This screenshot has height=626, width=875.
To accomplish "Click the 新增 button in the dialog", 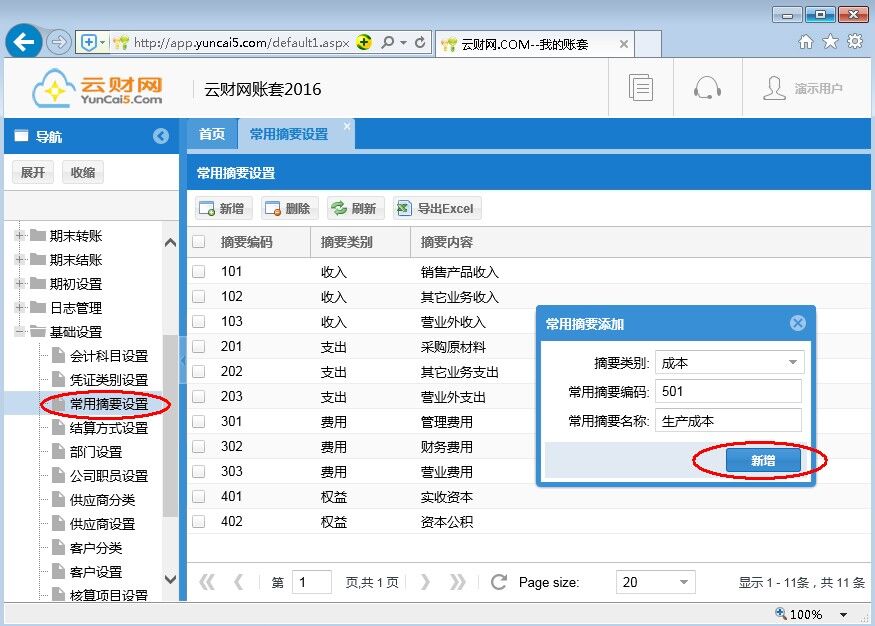I will tap(762, 460).
